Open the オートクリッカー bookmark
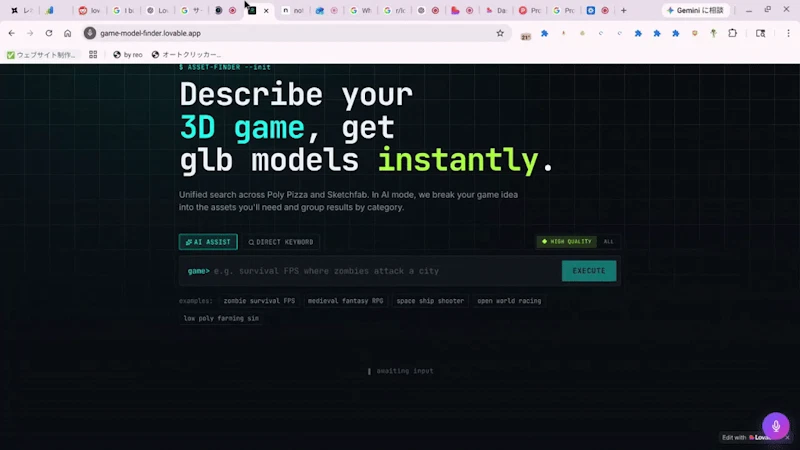The height and width of the screenshot is (450, 800). tap(186, 55)
